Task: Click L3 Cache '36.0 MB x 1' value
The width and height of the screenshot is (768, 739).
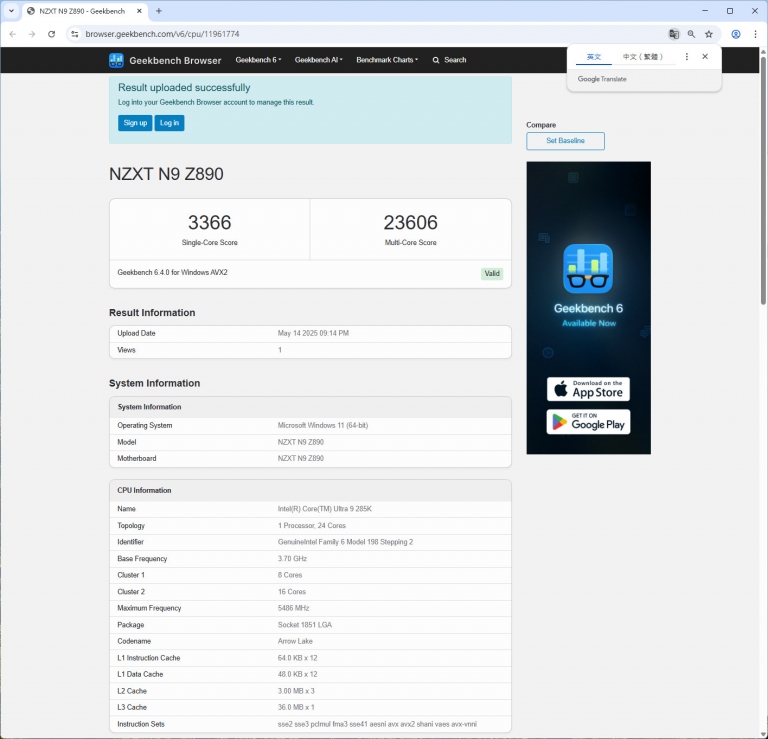Action: [x=296, y=707]
